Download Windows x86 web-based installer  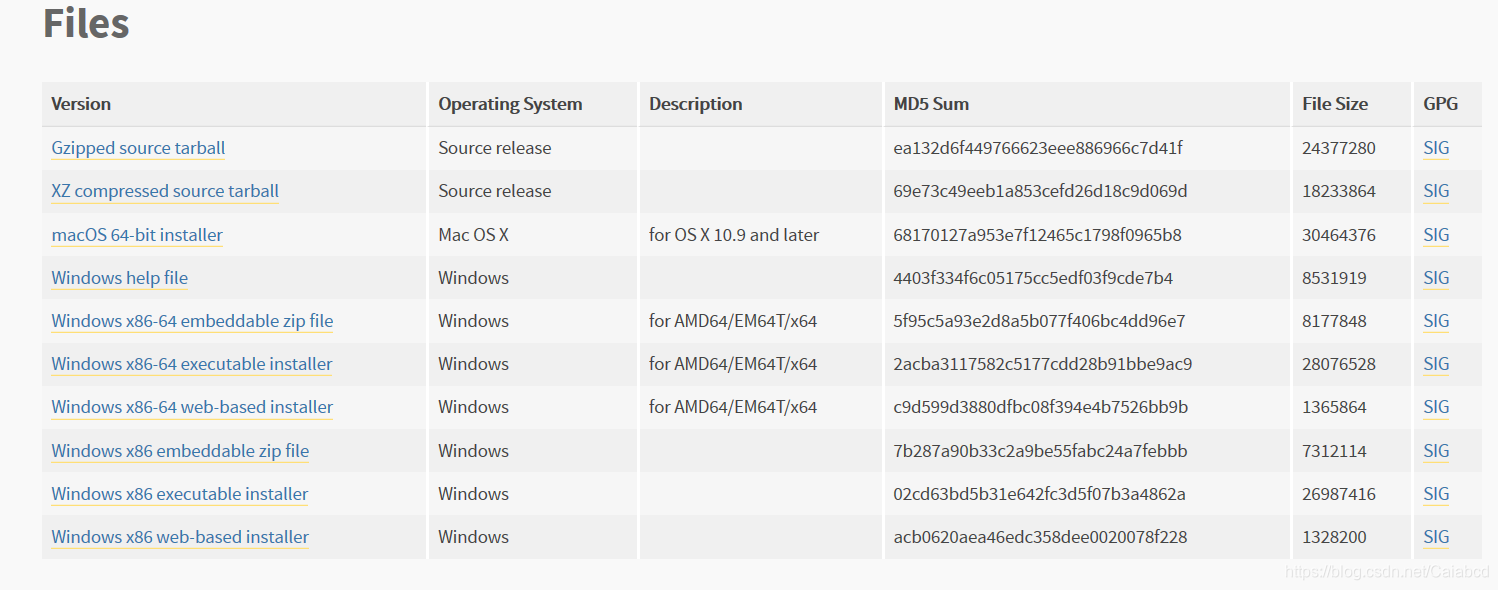coord(180,537)
